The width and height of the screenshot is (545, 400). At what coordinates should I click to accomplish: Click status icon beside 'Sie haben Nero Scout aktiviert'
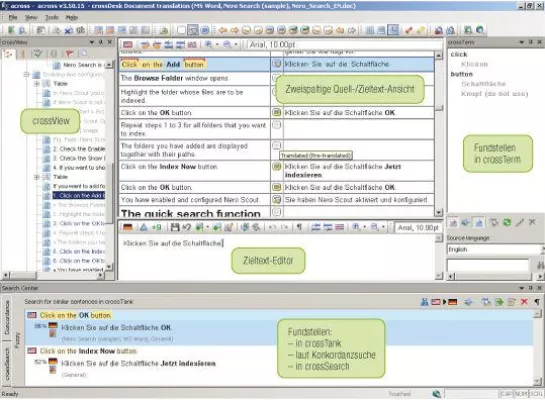coord(277,199)
